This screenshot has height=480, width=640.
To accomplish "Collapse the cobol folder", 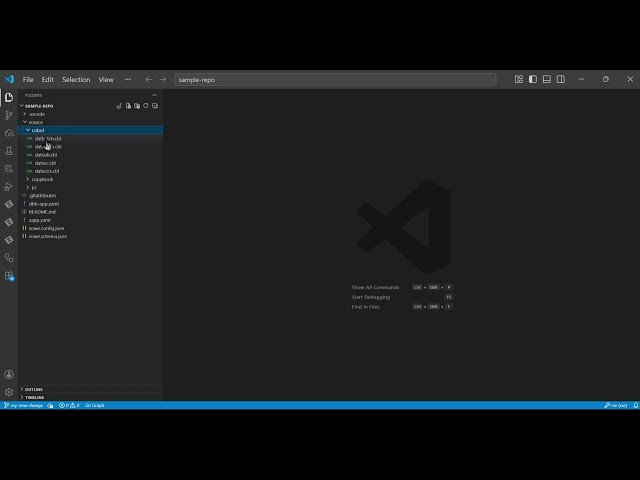I will (x=91, y=130).
